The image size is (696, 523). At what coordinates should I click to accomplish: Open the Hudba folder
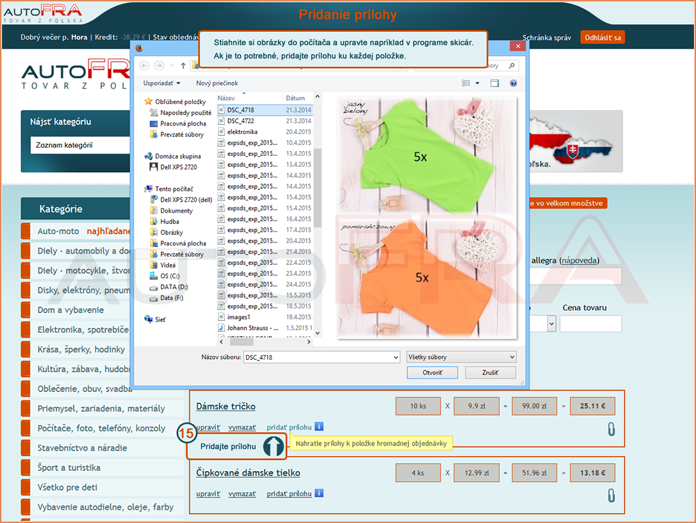point(170,222)
